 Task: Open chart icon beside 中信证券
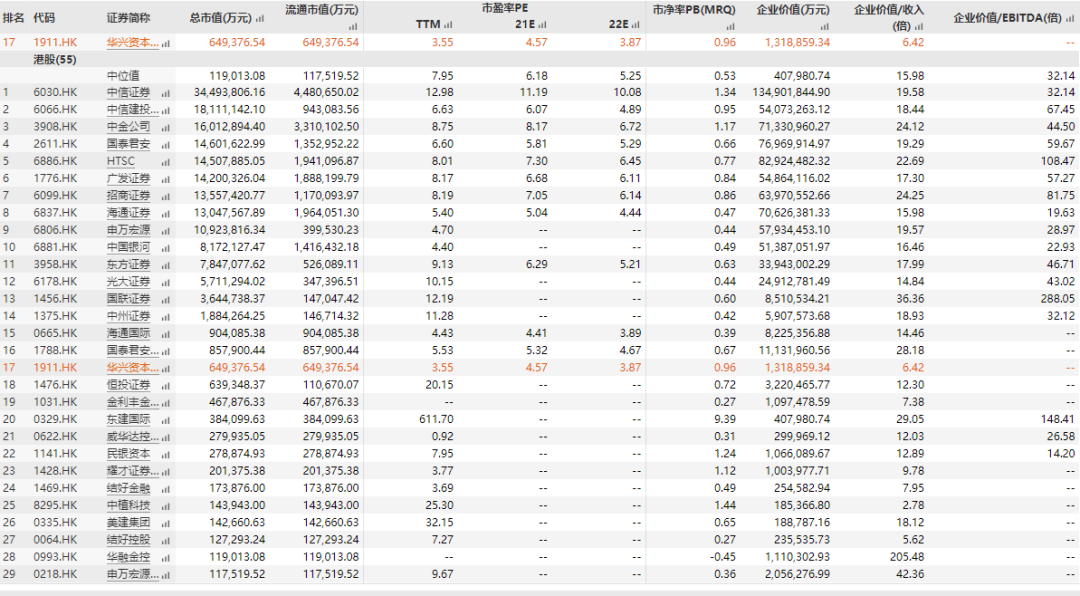165,92
